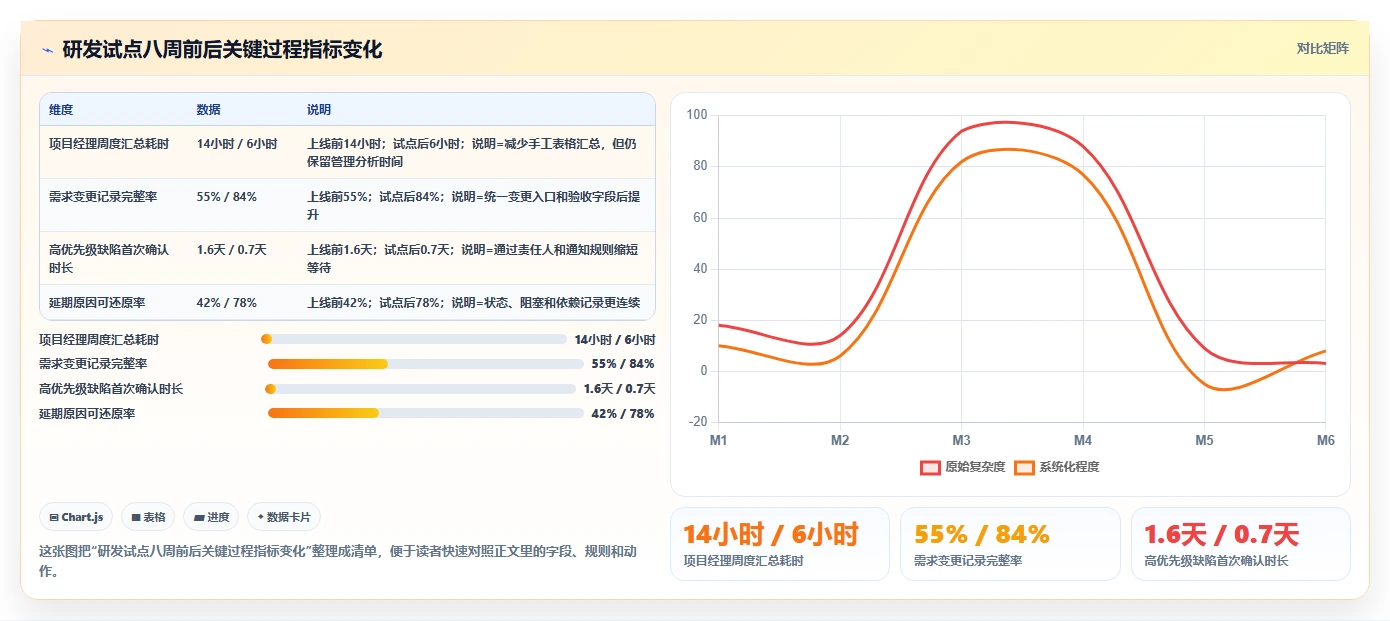Click the 100 y-axis tick label

pyautogui.click(x=697, y=115)
